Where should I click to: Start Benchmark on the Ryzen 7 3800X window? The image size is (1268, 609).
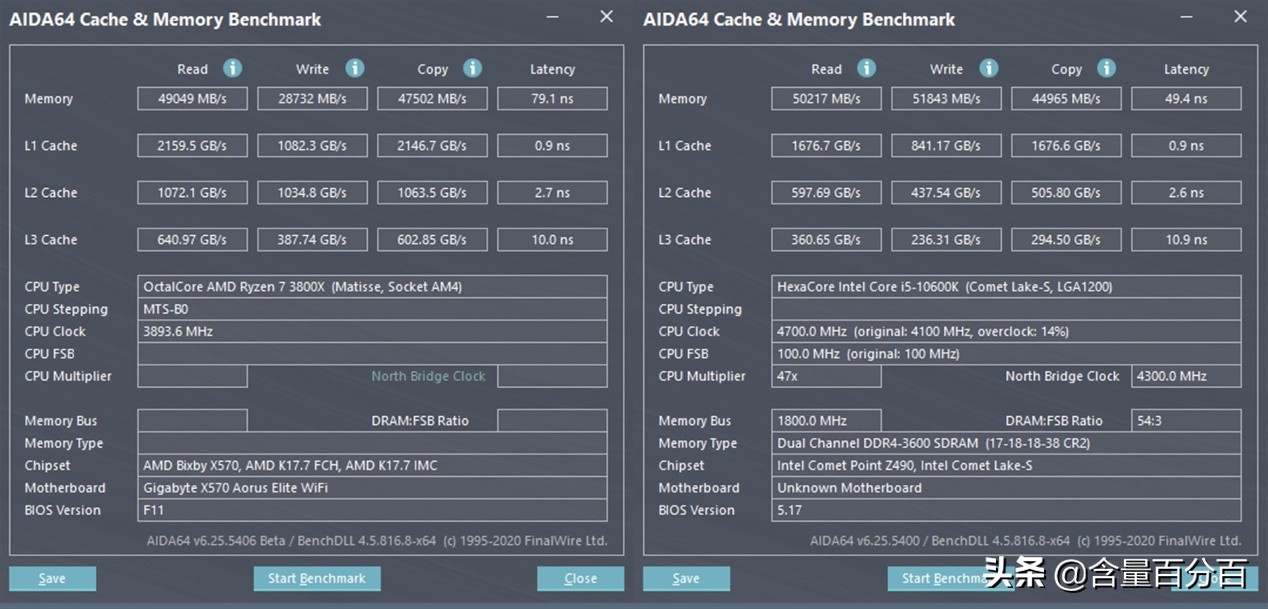point(317,578)
